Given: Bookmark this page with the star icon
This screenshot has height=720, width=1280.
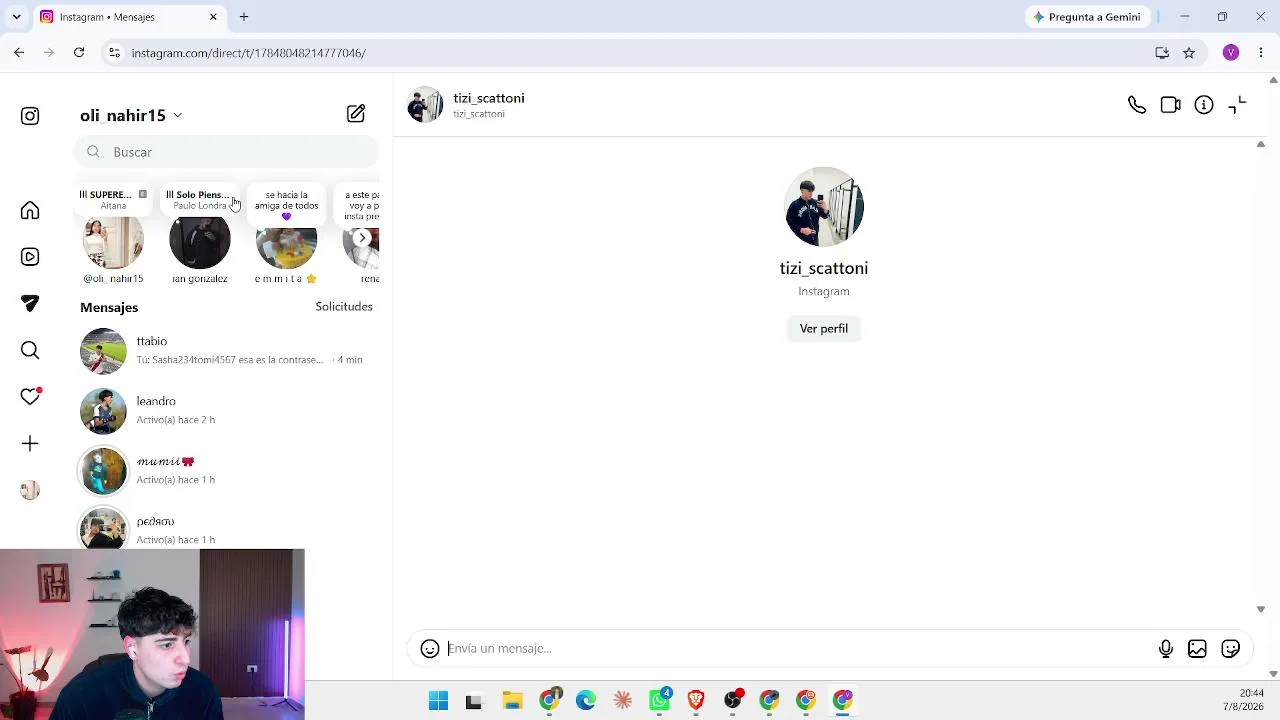Looking at the screenshot, I should pyautogui.click(x=1189, y=53).
